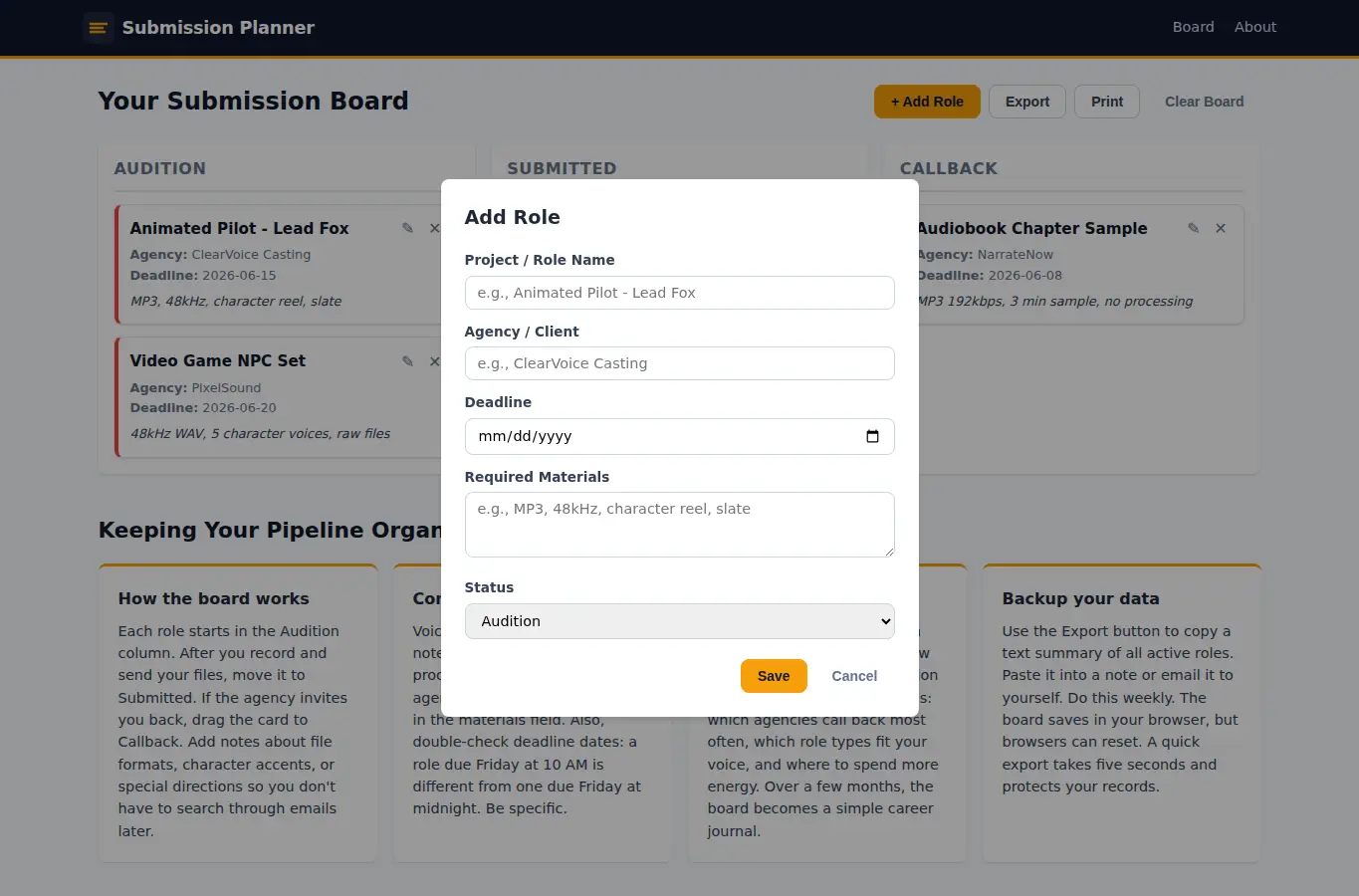Viewport: 1359px width, 896px height.
Task: Click the Required Materials field label
Action: [x=537, y=477]
